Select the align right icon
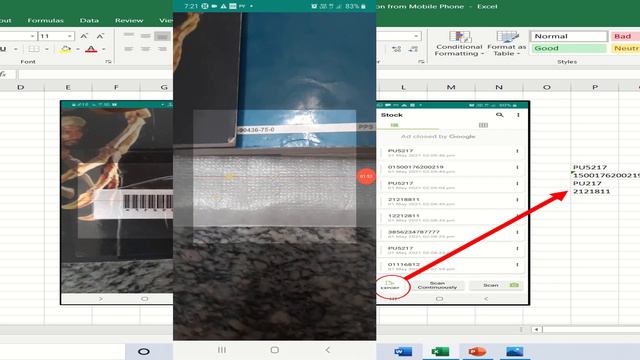This screenshot has height=360, width=640. (162, 49)
